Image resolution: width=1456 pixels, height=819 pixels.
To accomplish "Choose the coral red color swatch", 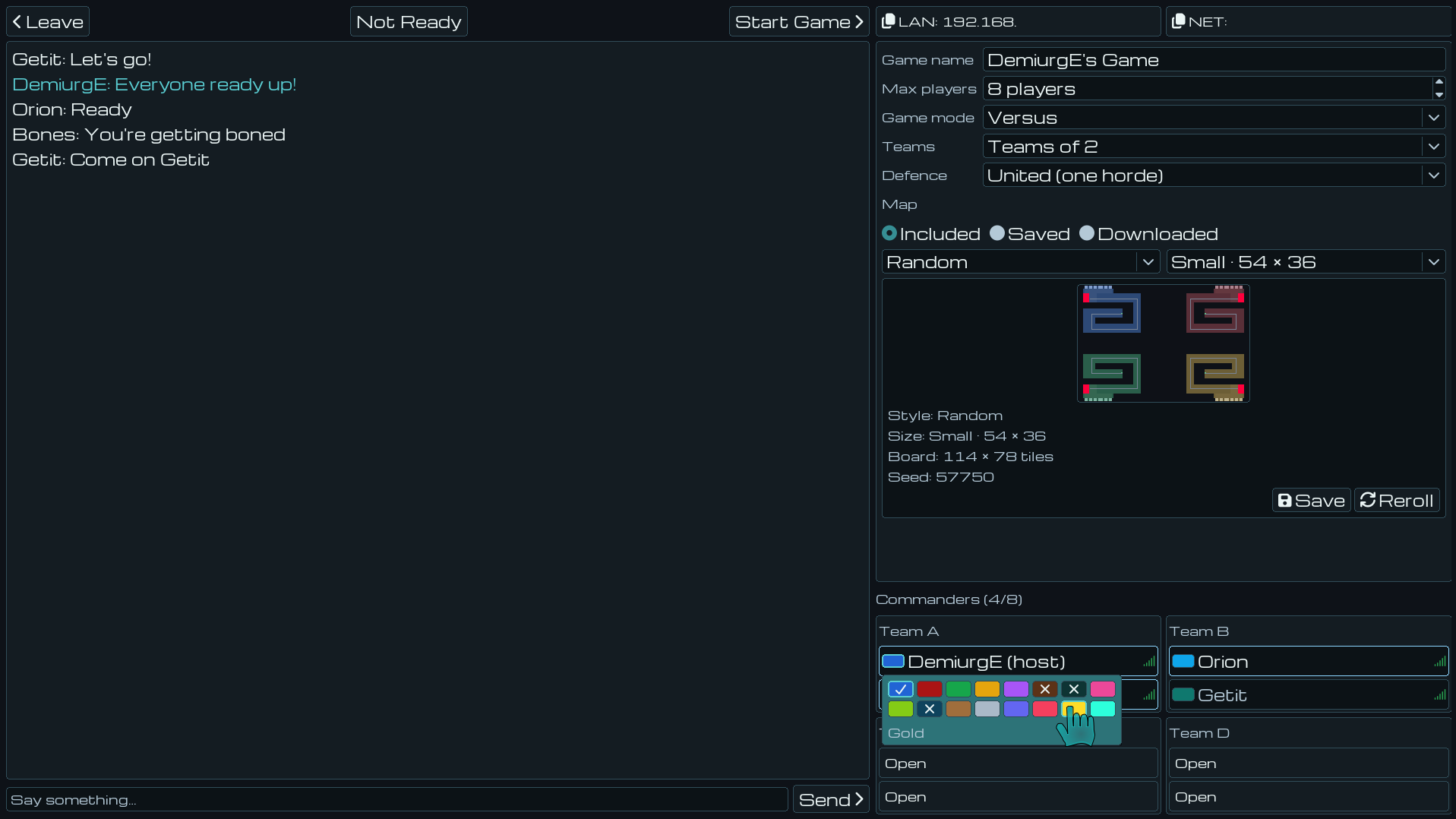I will coord(1045,709).
